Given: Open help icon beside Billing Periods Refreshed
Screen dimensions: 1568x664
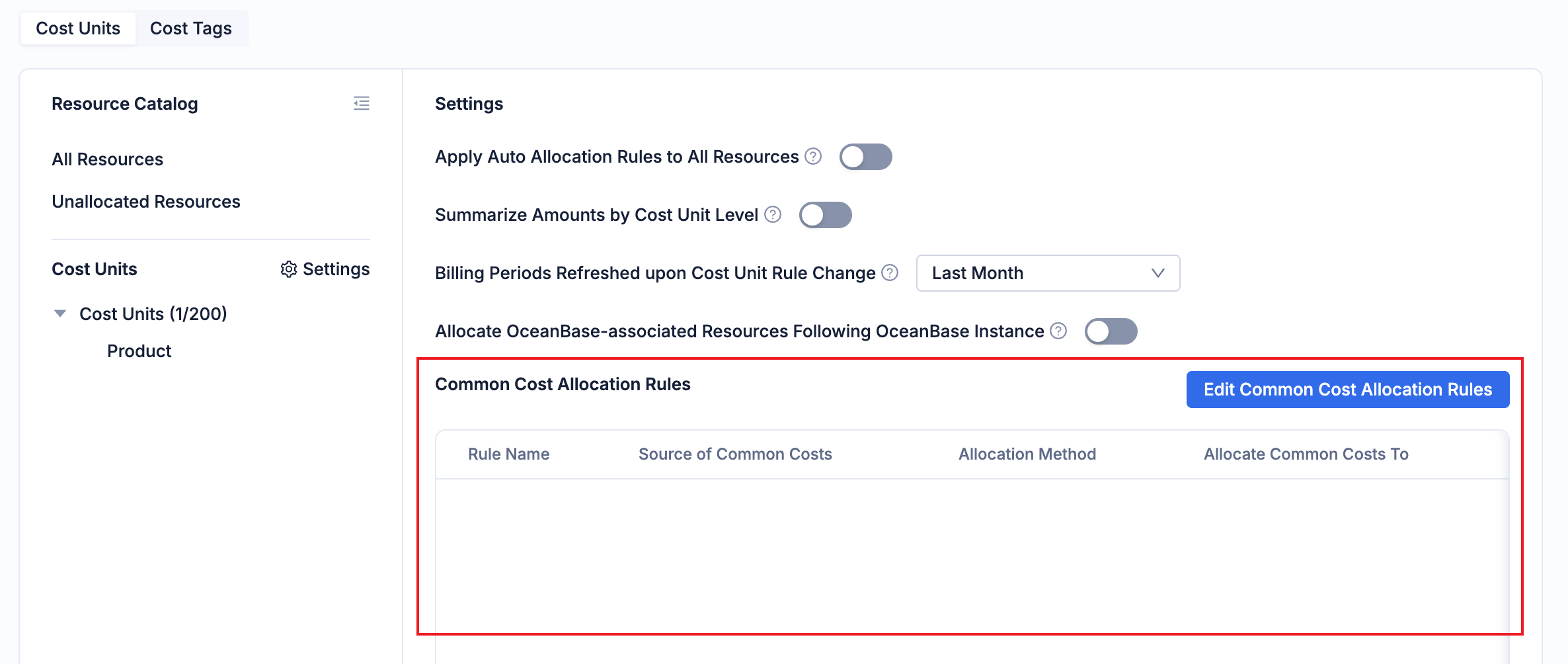Looking at the screenshot, I should [890, 272].
